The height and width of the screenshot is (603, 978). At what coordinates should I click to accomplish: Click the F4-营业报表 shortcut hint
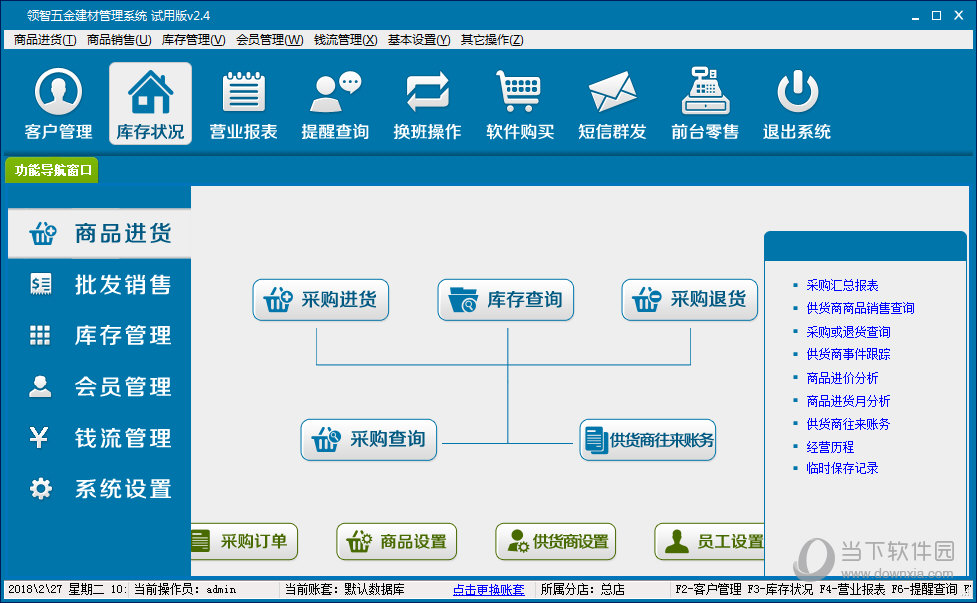[x=852, y=589]
